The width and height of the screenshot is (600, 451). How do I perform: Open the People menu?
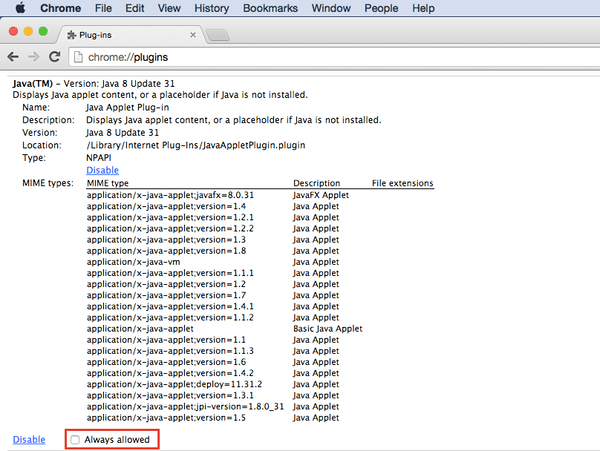(381, 8)
